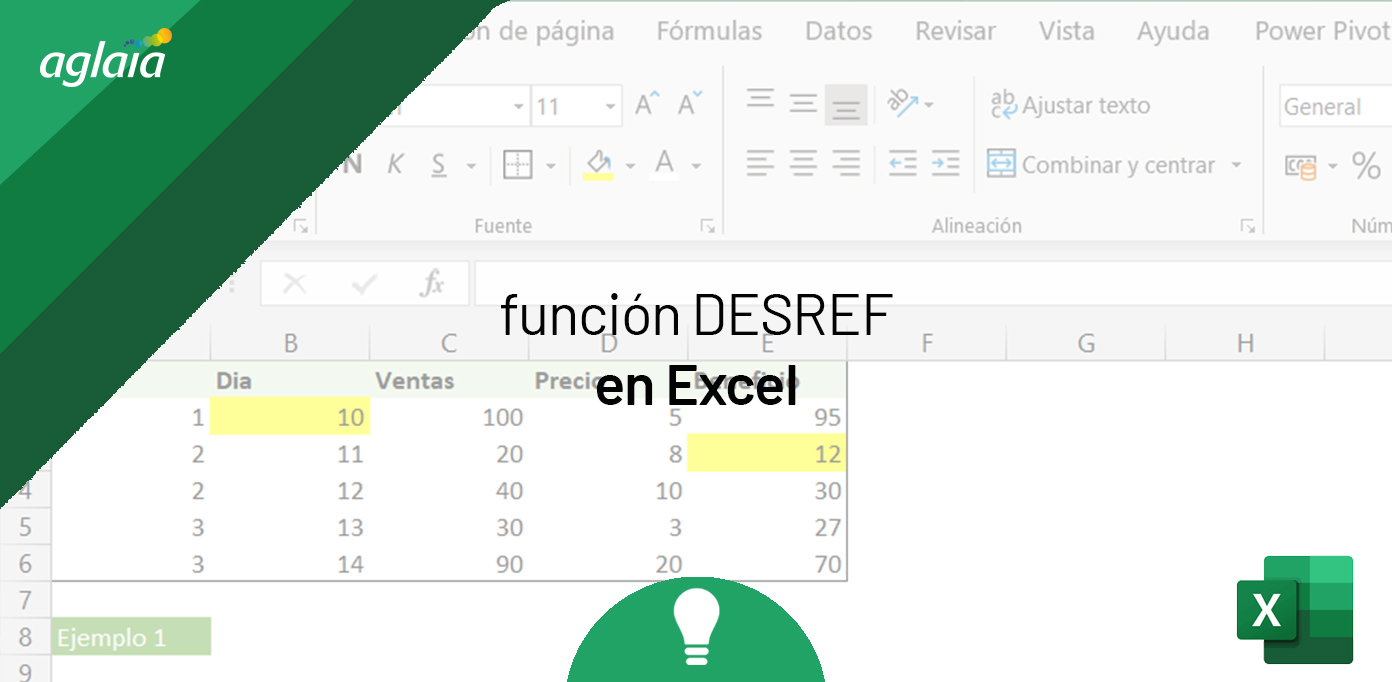Expand the font color dropdown arrow

click(x=696, y=166)
